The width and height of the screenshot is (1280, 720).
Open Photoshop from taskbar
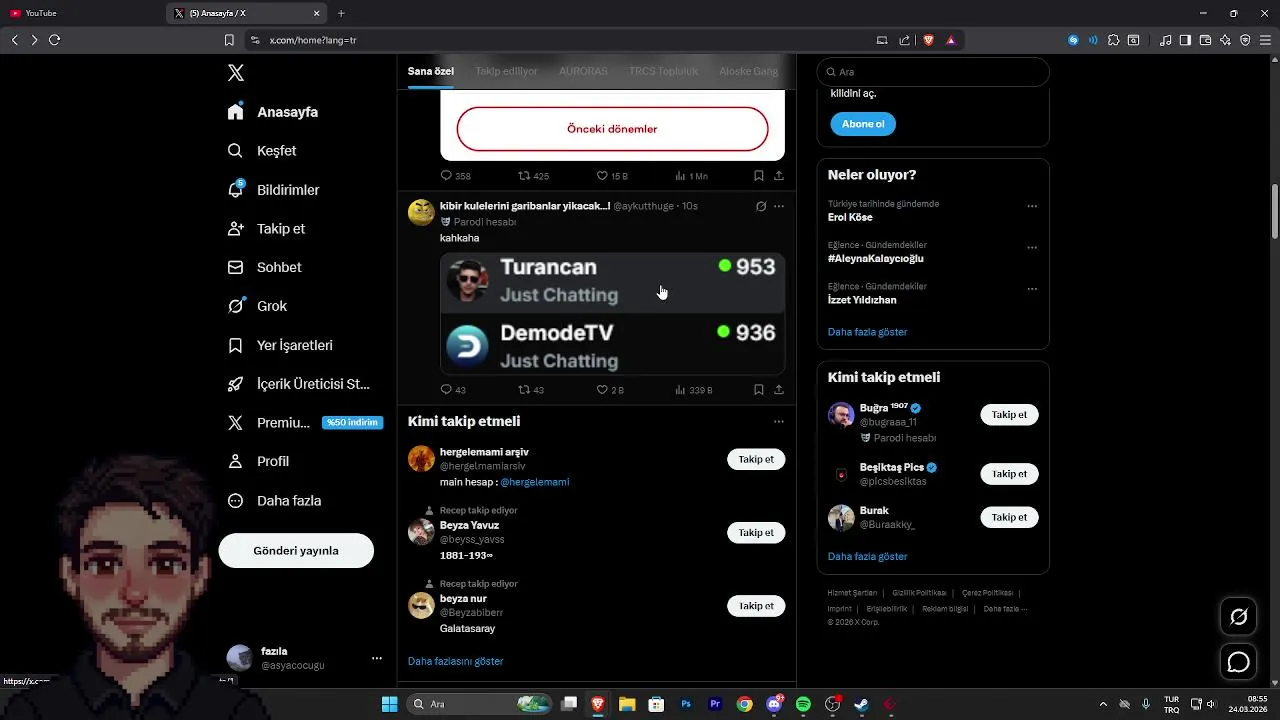pos(686,704)
